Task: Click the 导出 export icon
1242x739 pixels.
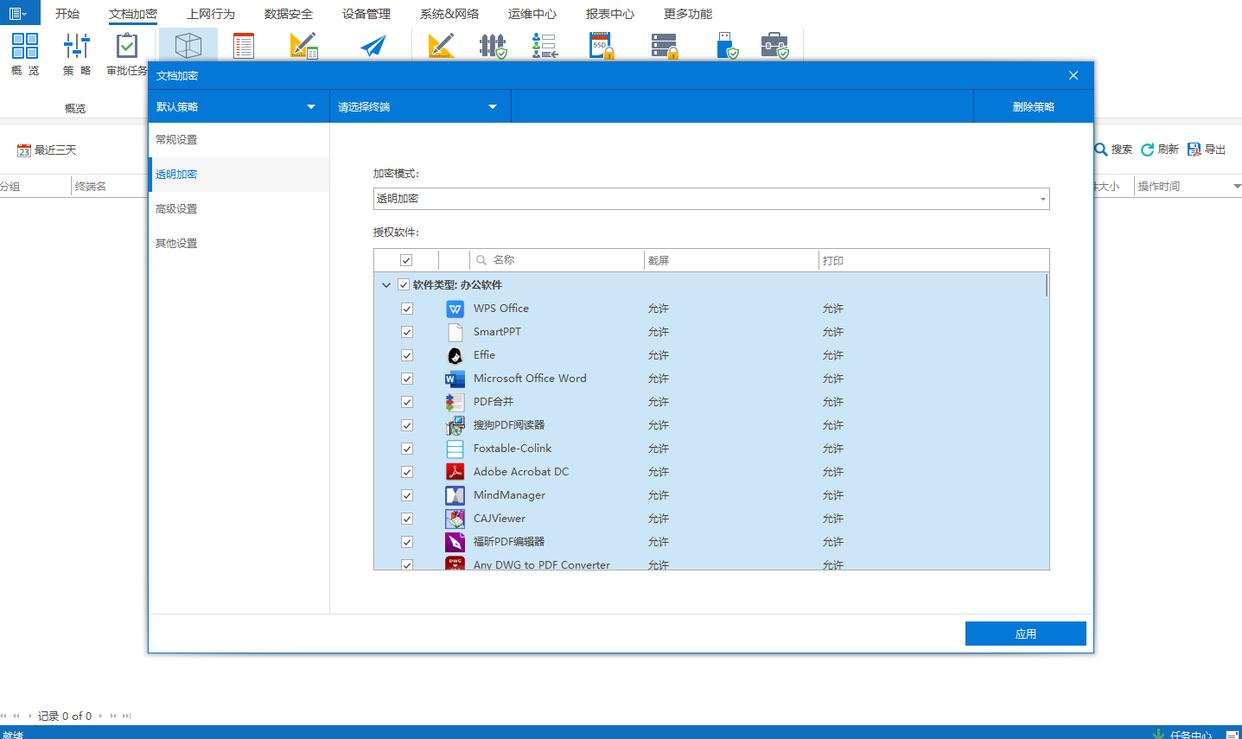Action: (x=1194, y=150)
